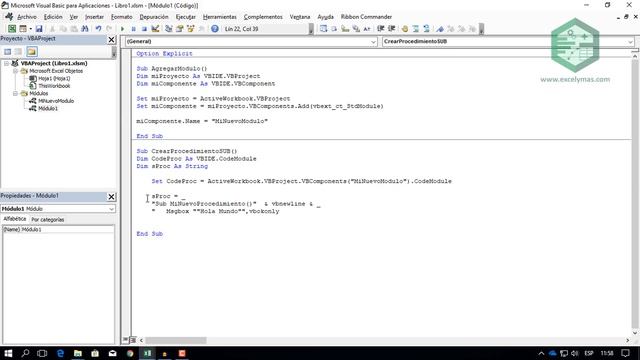Toggle breakpoint with the hand icon
The height and width of the screenshot is (360, 640).
coord(405,29)
